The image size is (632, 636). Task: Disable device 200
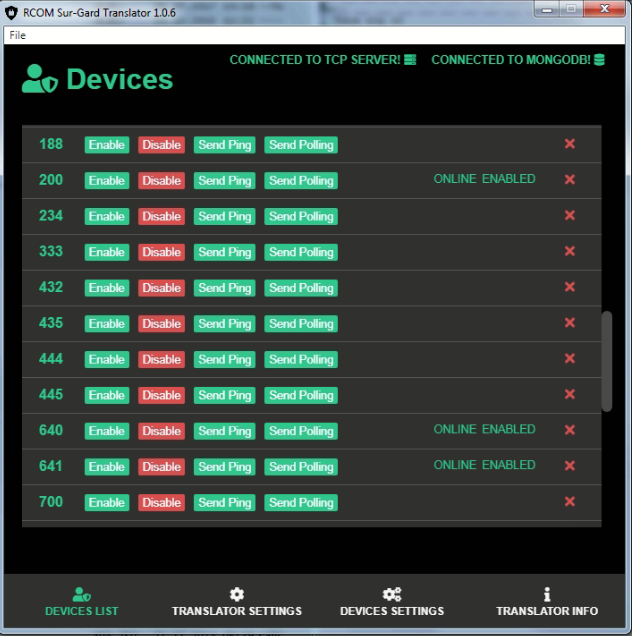tap(161, 180)
